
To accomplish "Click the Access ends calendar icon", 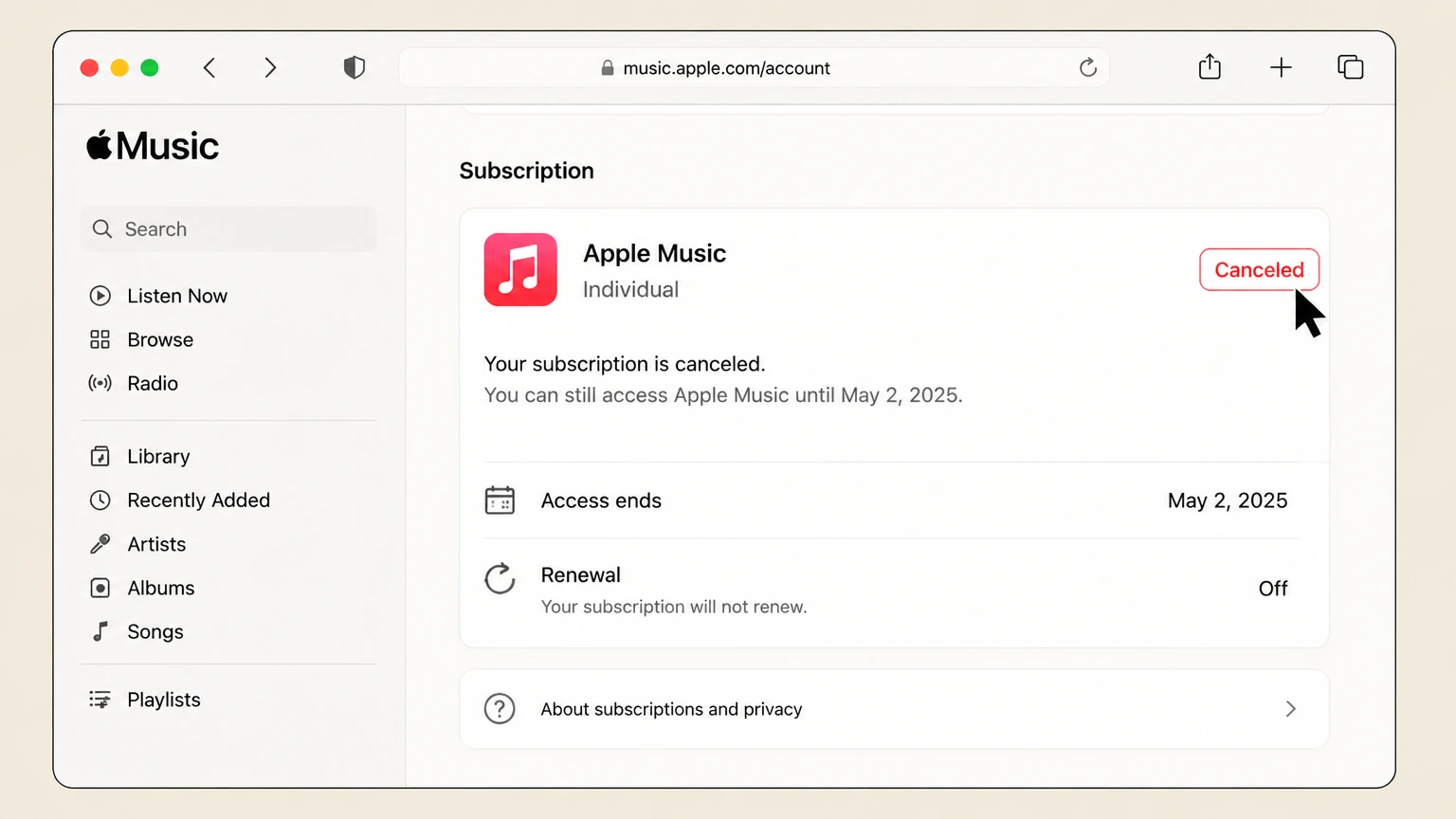I will click(x=500, y=500).
